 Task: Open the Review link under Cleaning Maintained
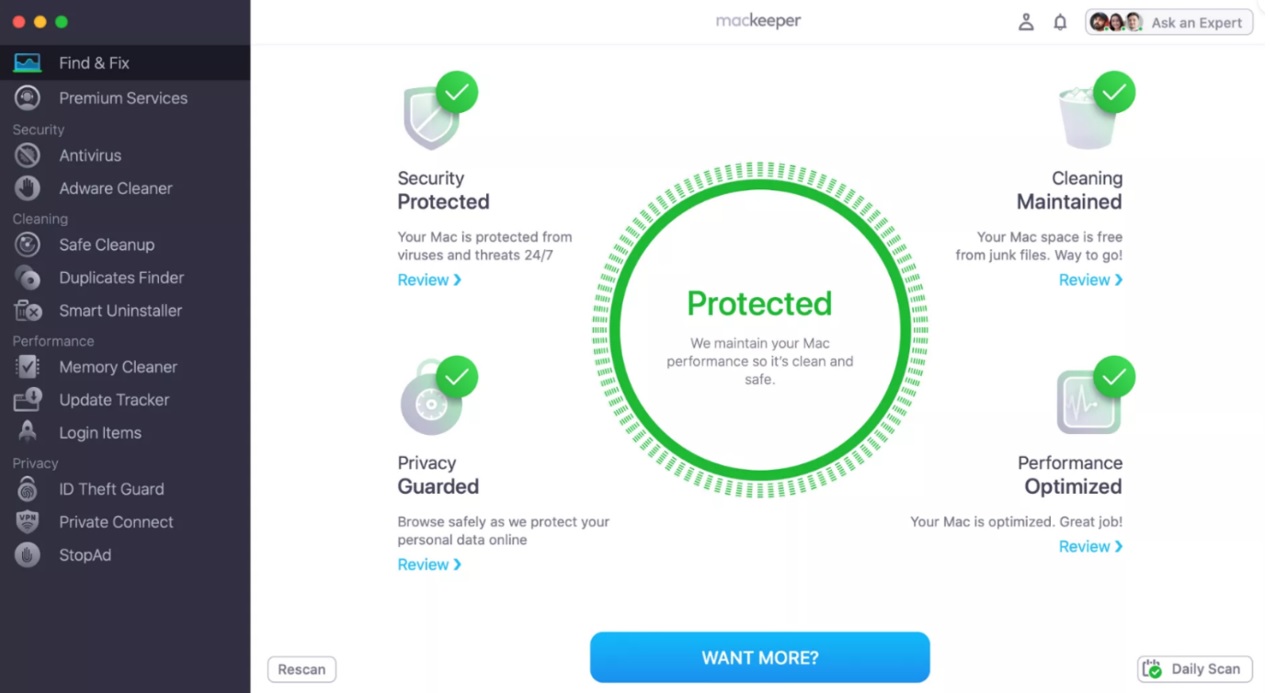(x=1090, y=280)
